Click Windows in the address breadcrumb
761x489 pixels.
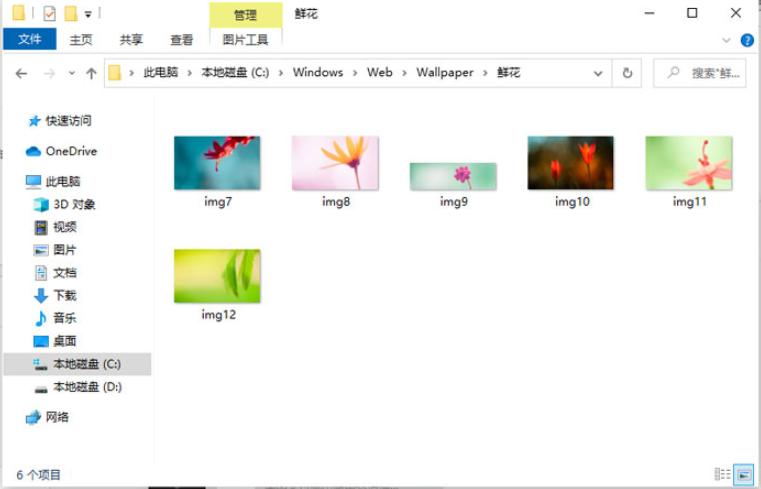pyautogui.click(x=318, y=73)
